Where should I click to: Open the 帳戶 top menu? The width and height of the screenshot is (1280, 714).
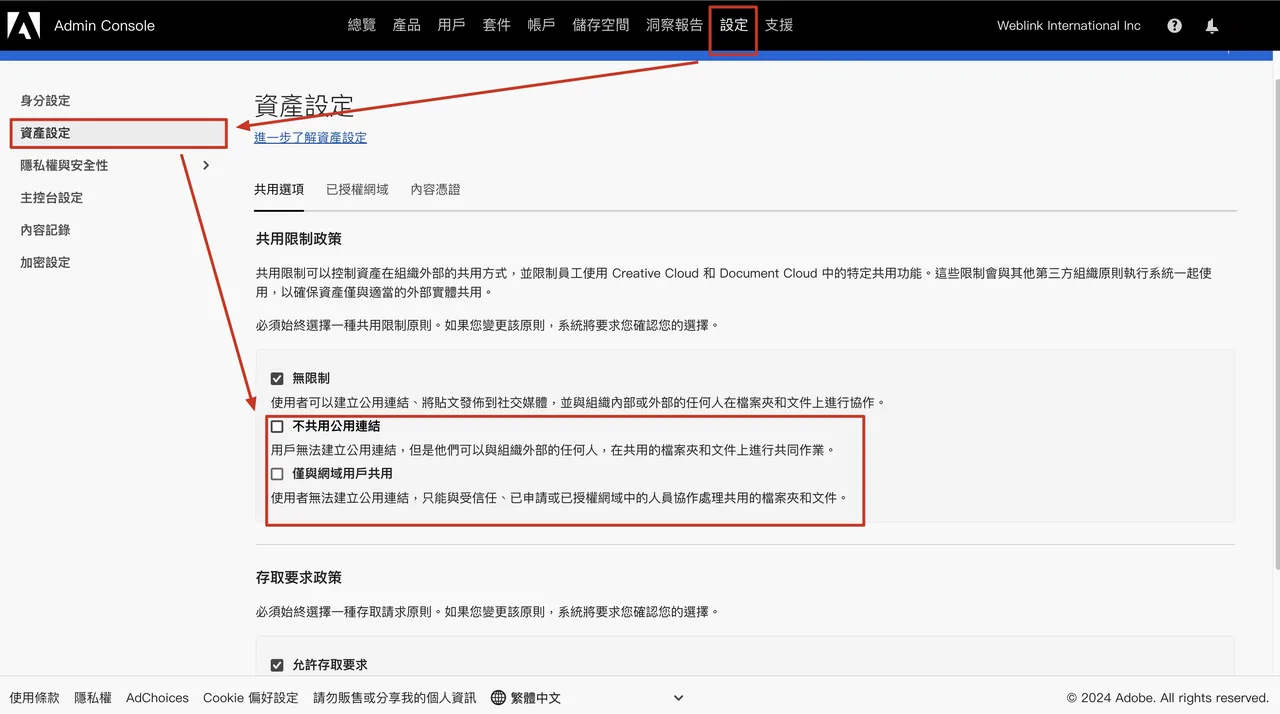coord(541,25)
